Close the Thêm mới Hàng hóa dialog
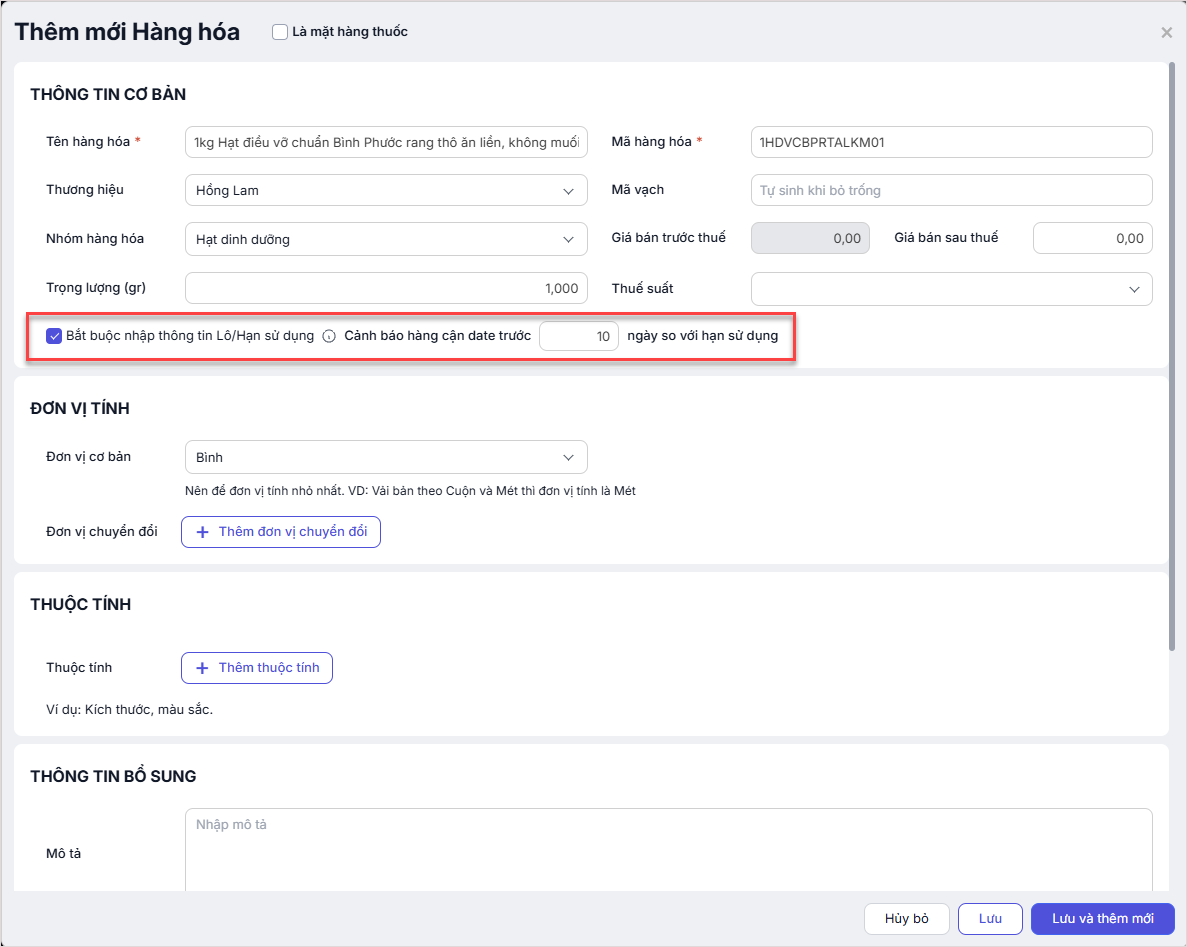Screen dimensions: 1187x947 point(1166,33)
